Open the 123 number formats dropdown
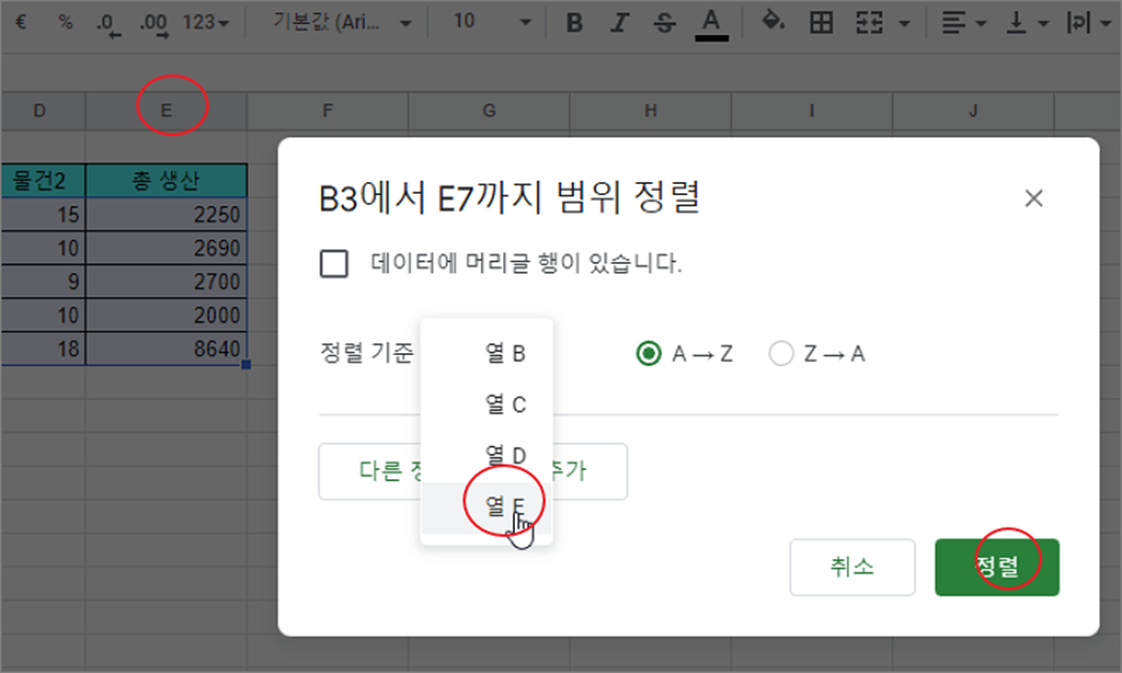The height and width of the screenshot is (673, 1122). coord(205,23)
